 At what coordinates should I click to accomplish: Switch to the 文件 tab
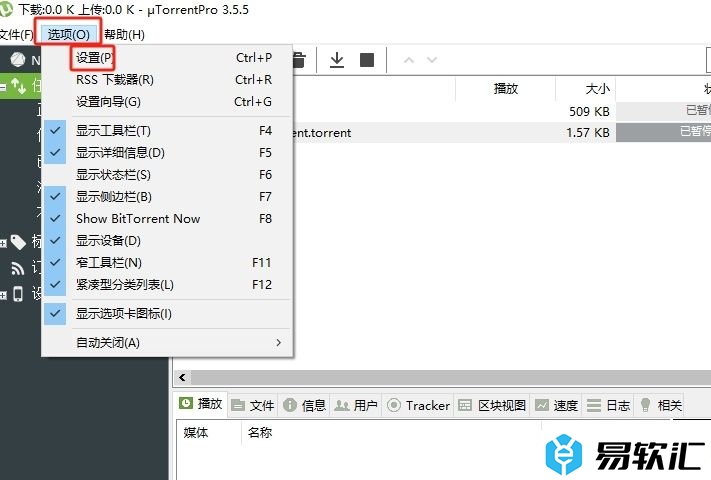click(252, 405)
